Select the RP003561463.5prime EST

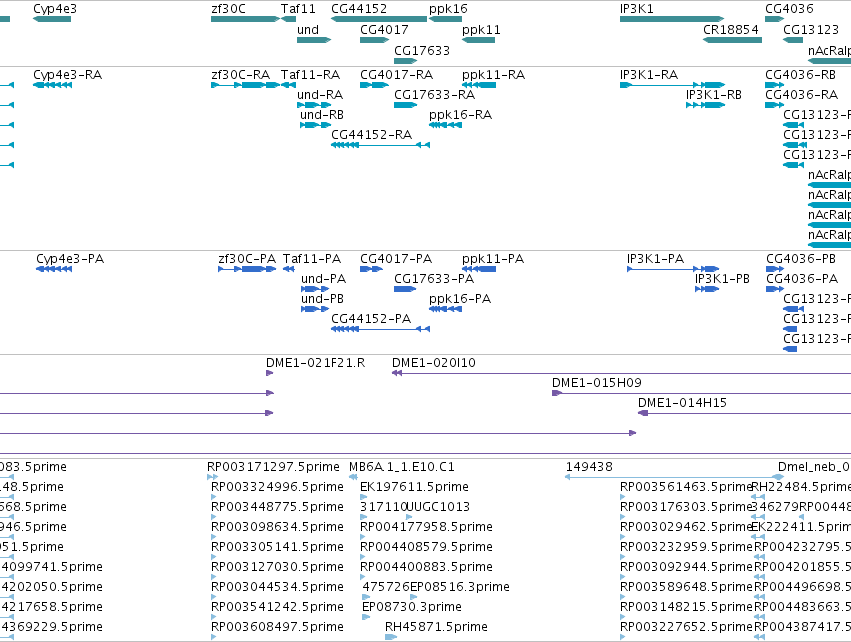(x=623, y=497)
